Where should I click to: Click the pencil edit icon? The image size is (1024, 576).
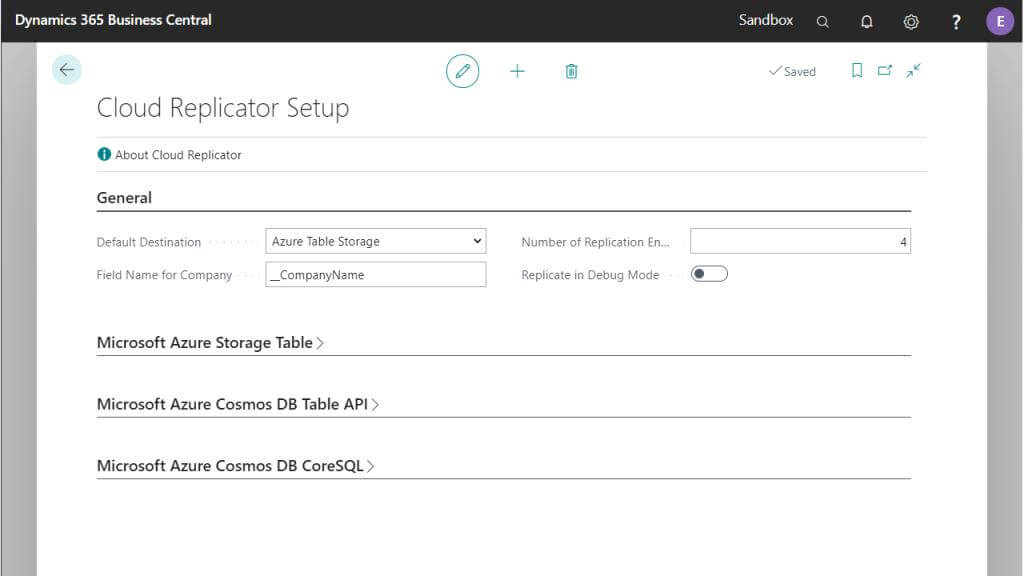(462, 71)
